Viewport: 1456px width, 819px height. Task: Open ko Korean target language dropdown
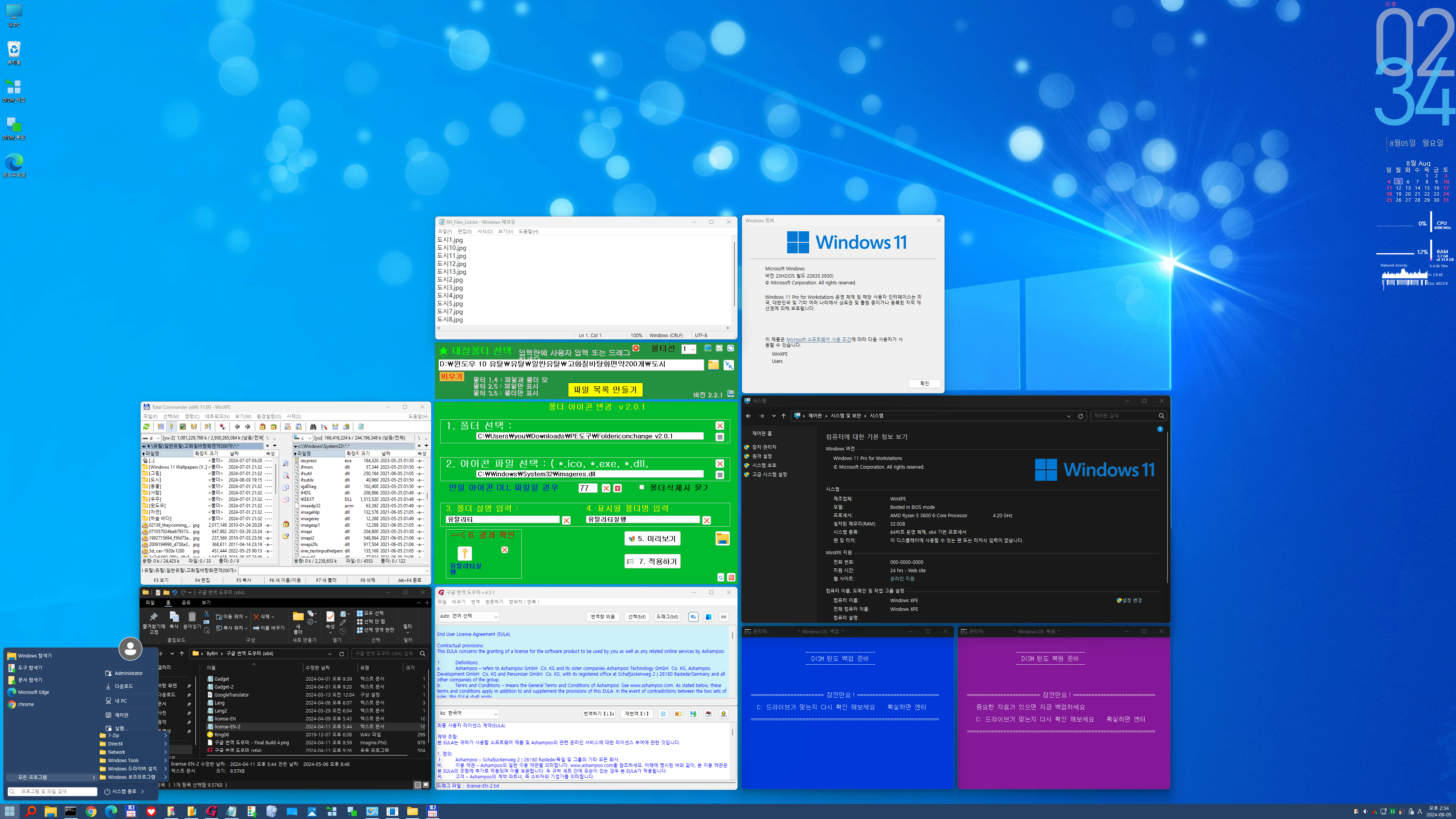(469, 714)
